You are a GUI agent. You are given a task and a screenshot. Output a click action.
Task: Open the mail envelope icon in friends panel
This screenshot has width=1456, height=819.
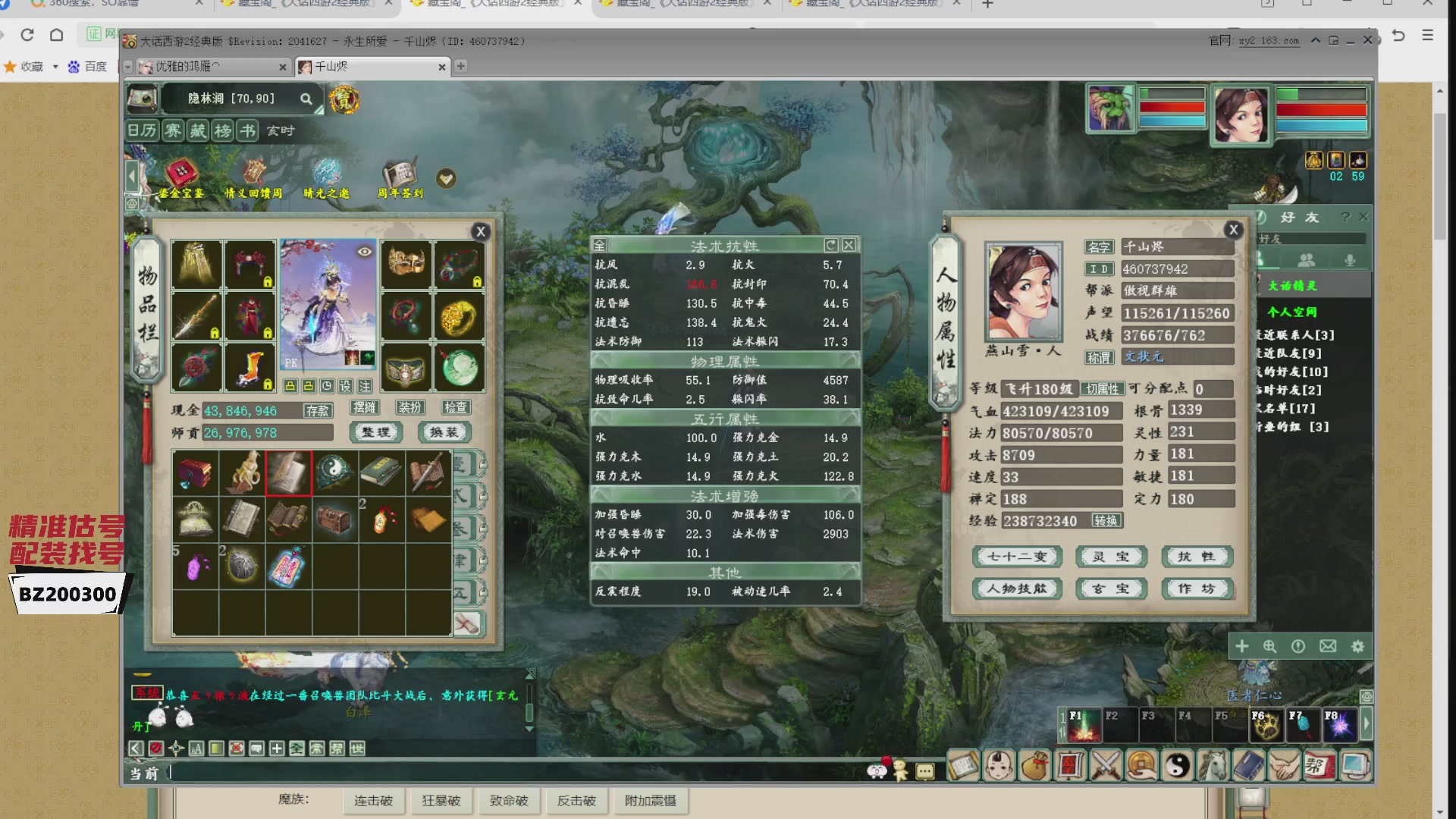pos(1328,646)
